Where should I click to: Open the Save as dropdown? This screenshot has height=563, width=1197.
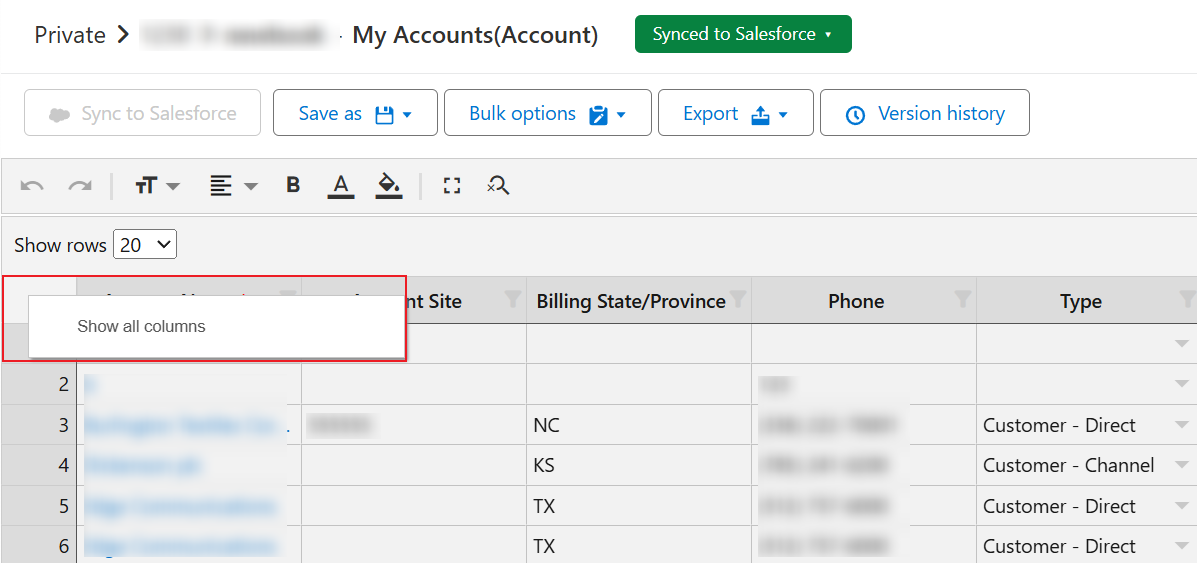[355, 113]
